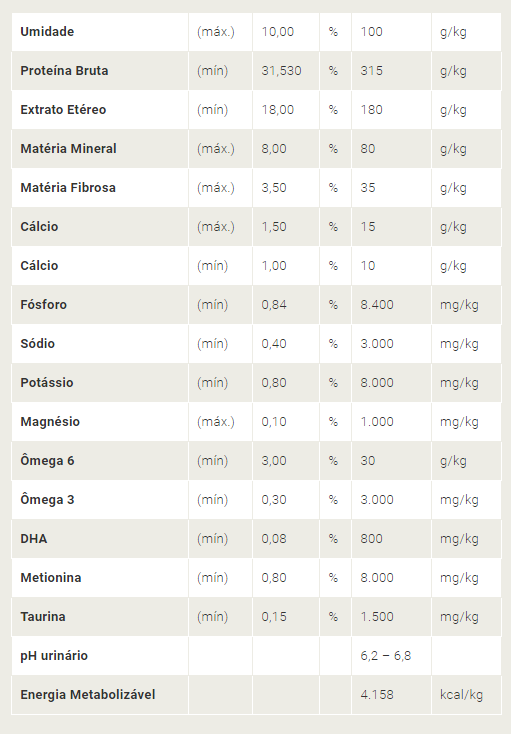The image size is (511, 734).
Task: Select the Taurina row label
Action: (43, 617)
